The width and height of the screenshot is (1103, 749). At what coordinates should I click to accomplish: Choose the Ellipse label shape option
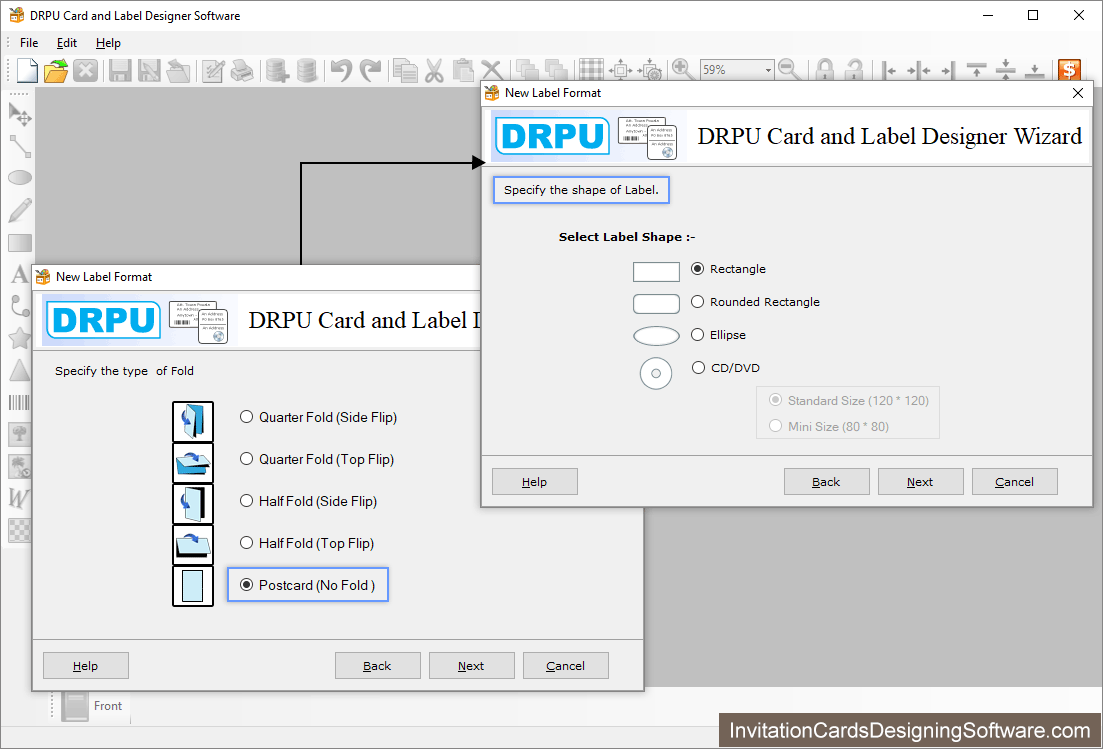coord(697,335)
